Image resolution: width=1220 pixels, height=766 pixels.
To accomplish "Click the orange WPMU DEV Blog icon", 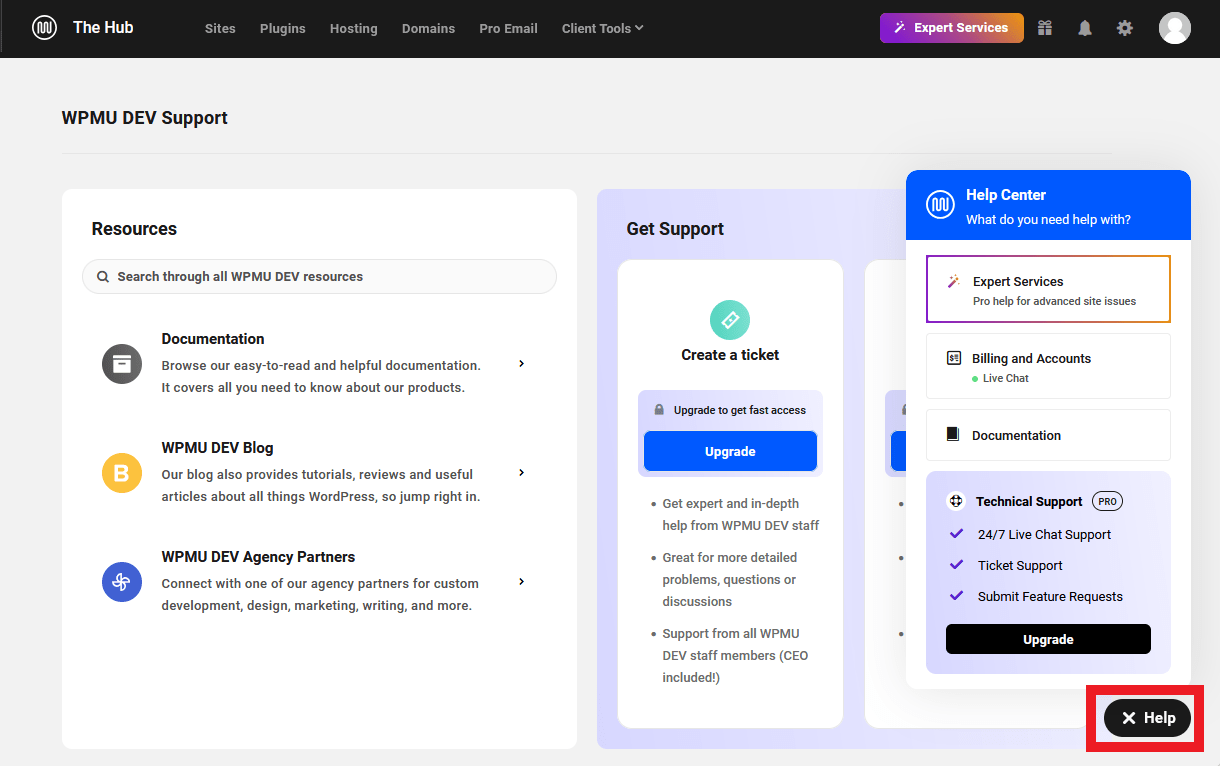I will point(121,473).
